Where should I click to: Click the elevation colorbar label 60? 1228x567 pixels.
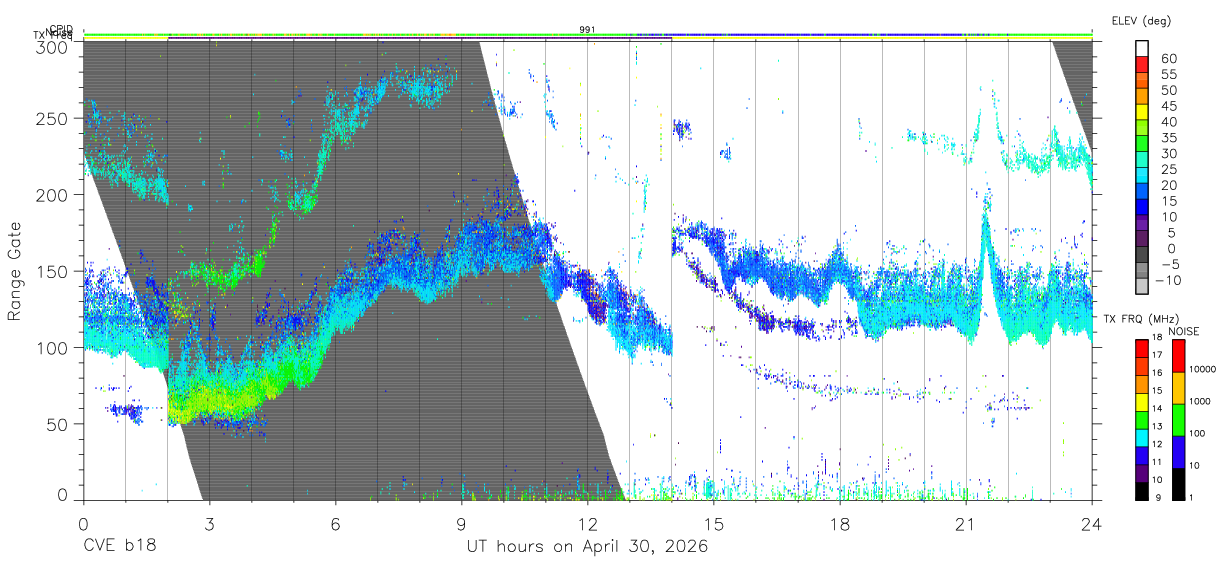pyautogui.click(x=1168, y=58)
